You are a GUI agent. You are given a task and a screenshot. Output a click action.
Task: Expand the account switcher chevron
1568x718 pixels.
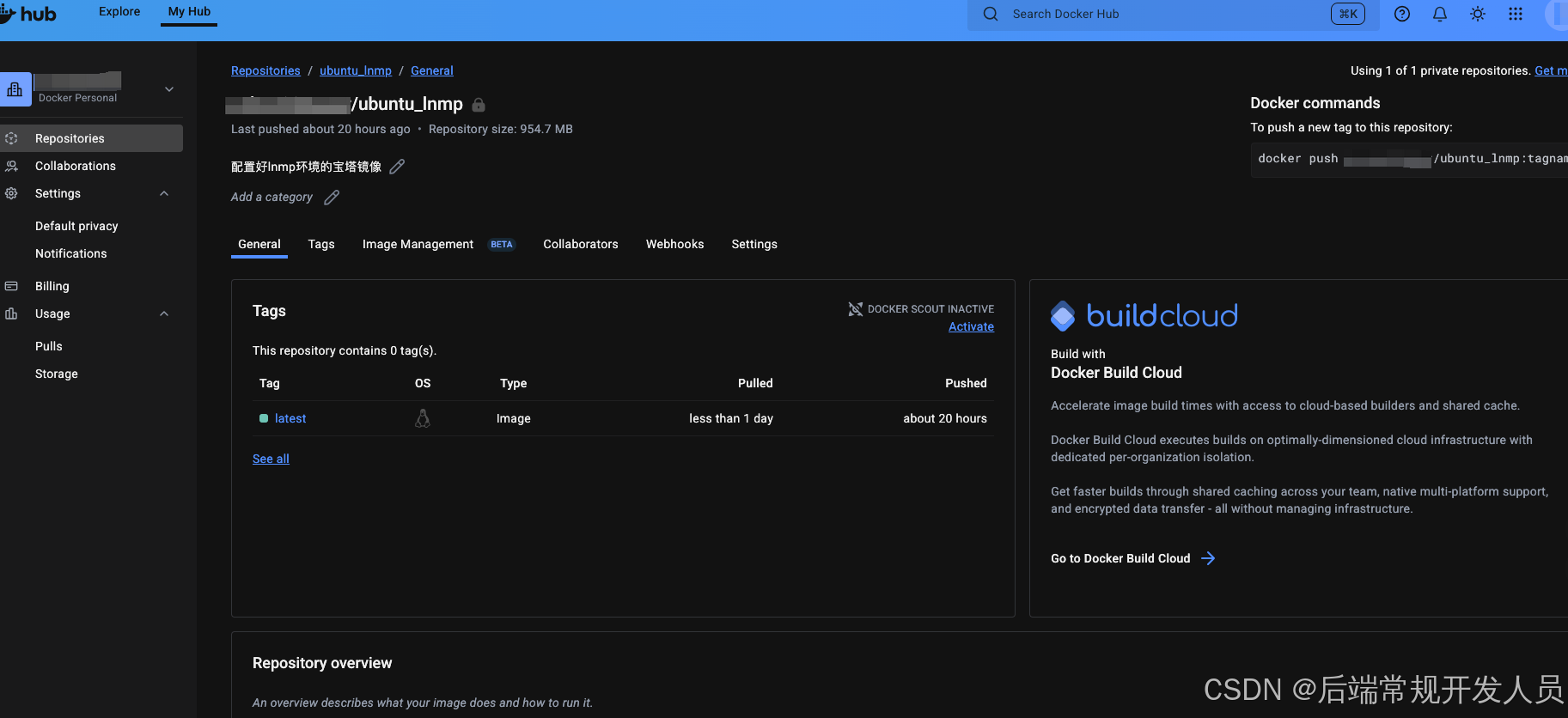click(x=169, y=89)
